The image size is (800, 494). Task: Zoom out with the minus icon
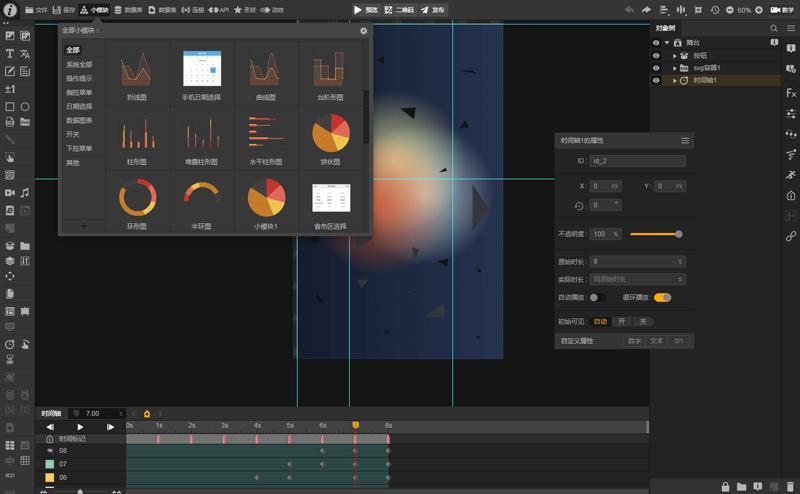coord(730,10)
